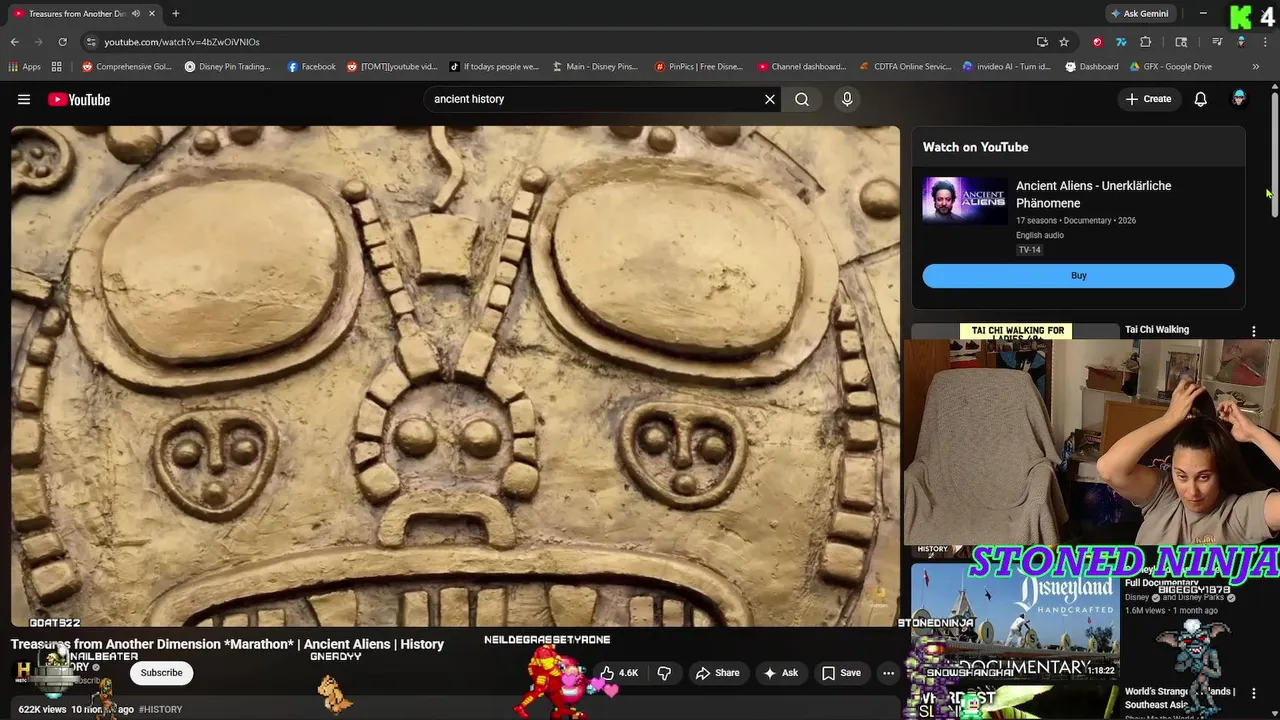The width and height of the screenshot is (1280, 720).
Task: Share the Ancient Aliens video
Action: (x=718, y=673)
